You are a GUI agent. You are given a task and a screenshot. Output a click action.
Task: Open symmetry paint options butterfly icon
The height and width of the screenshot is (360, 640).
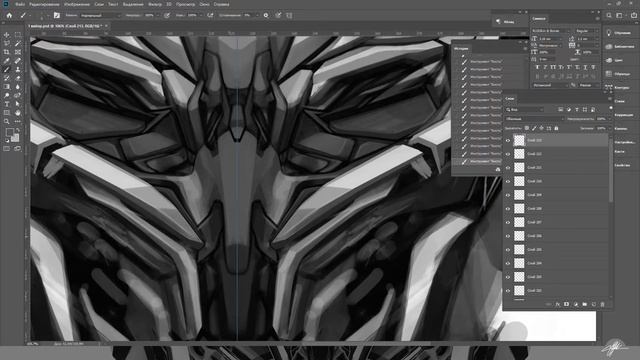coord(289,16)
